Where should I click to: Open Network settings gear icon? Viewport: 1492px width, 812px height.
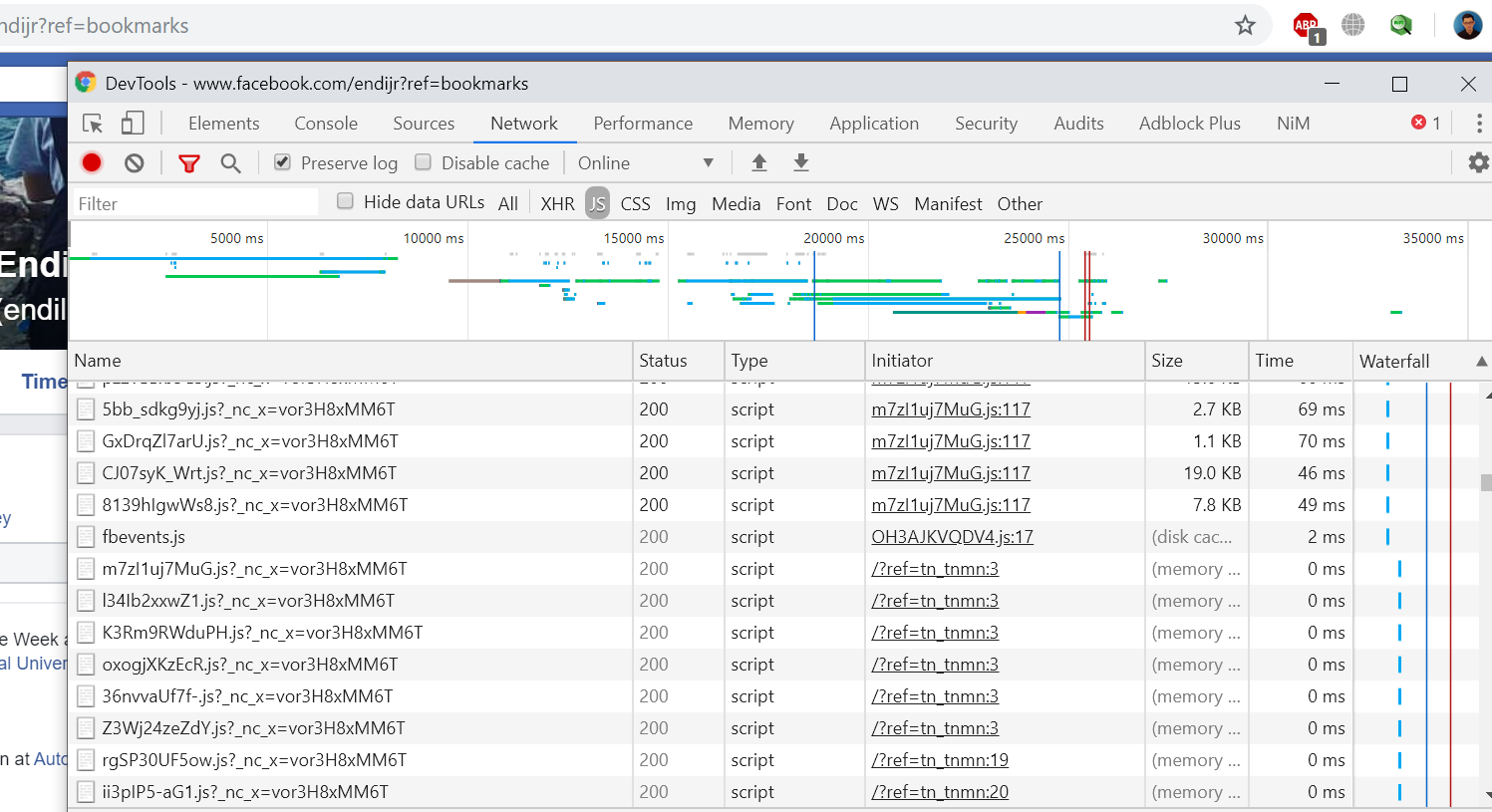pyautogui.click(x=1479, y=162)
